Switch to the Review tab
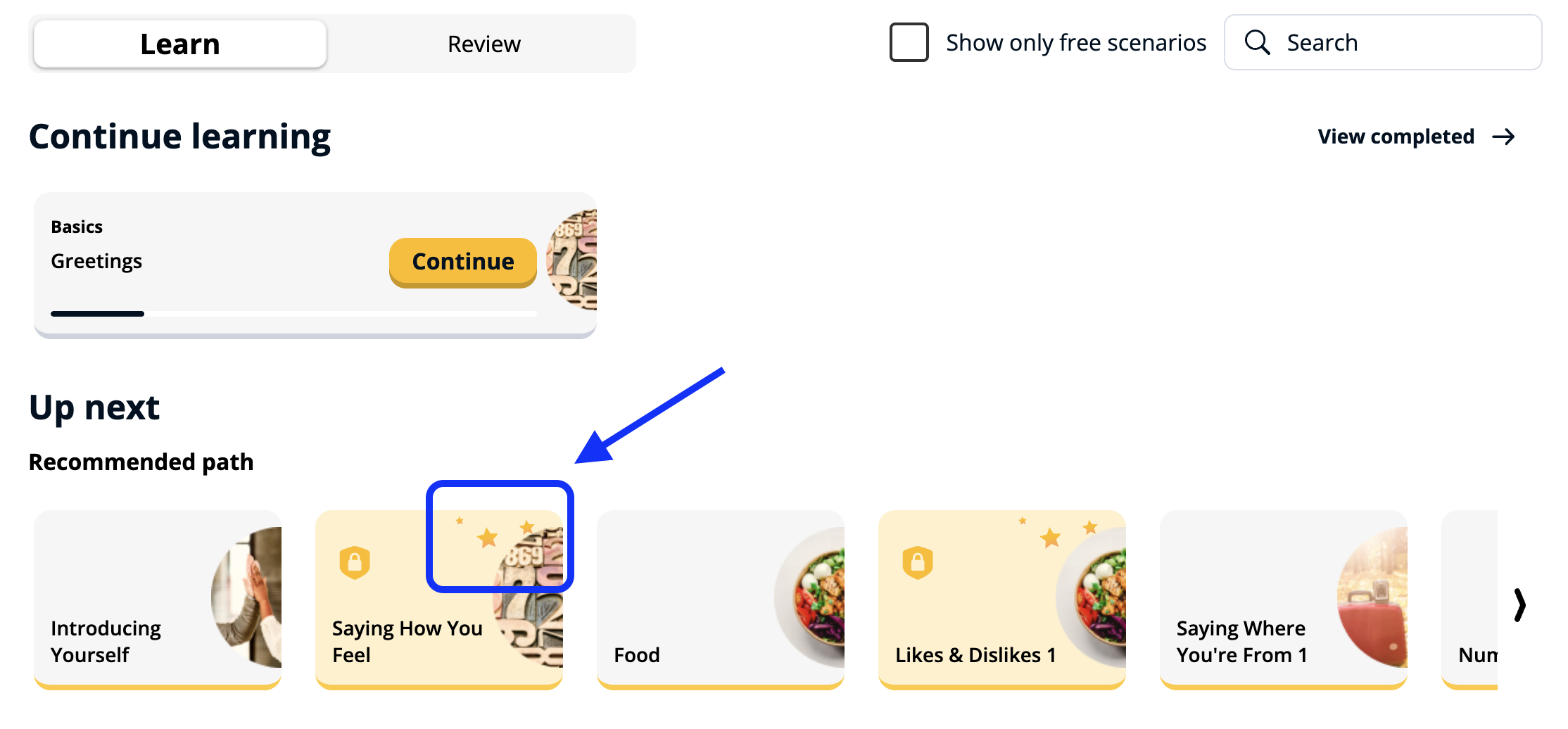The width and height of the screenshot is (1568, 729). [x=483, y=44]
